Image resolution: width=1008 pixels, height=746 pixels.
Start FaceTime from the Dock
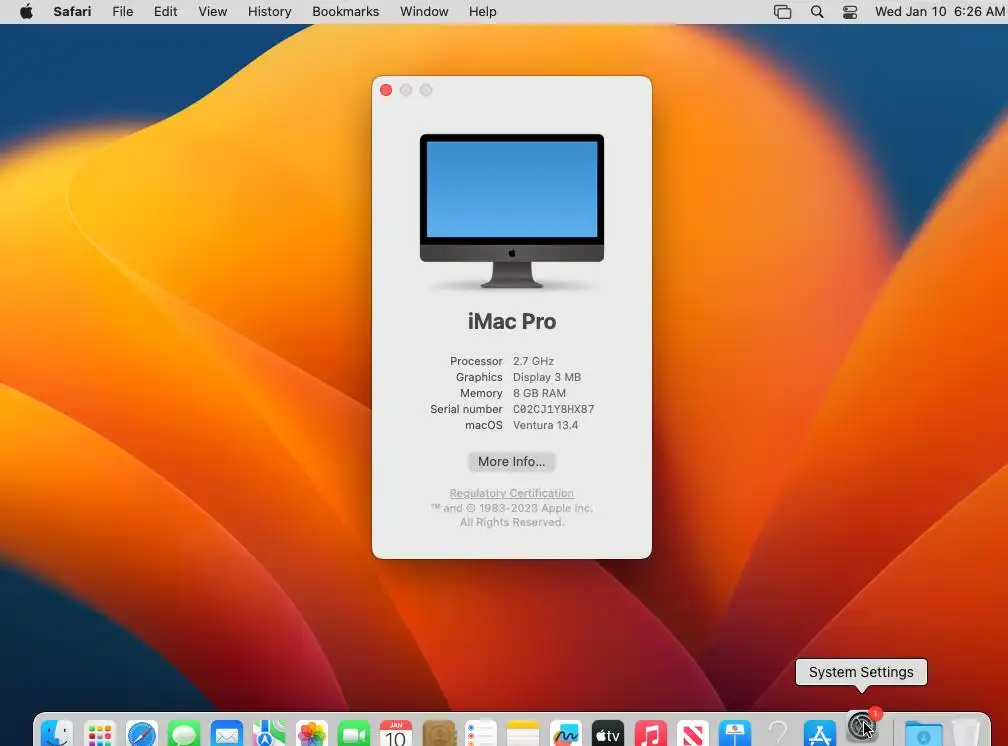[x=354, y=734]
